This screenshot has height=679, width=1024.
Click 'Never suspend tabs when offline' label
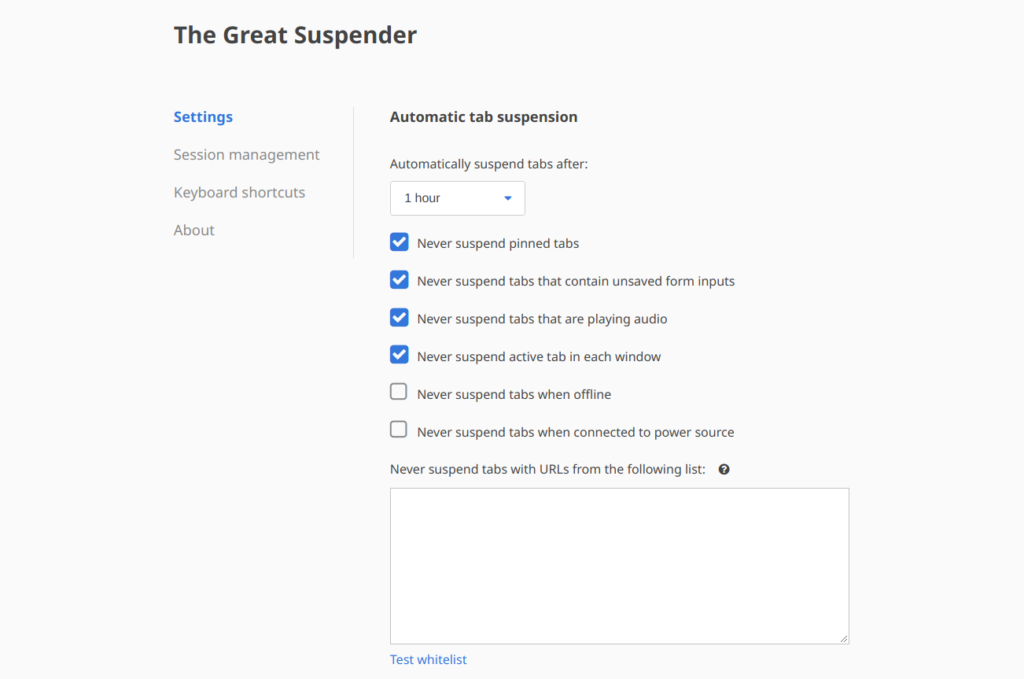514,394
